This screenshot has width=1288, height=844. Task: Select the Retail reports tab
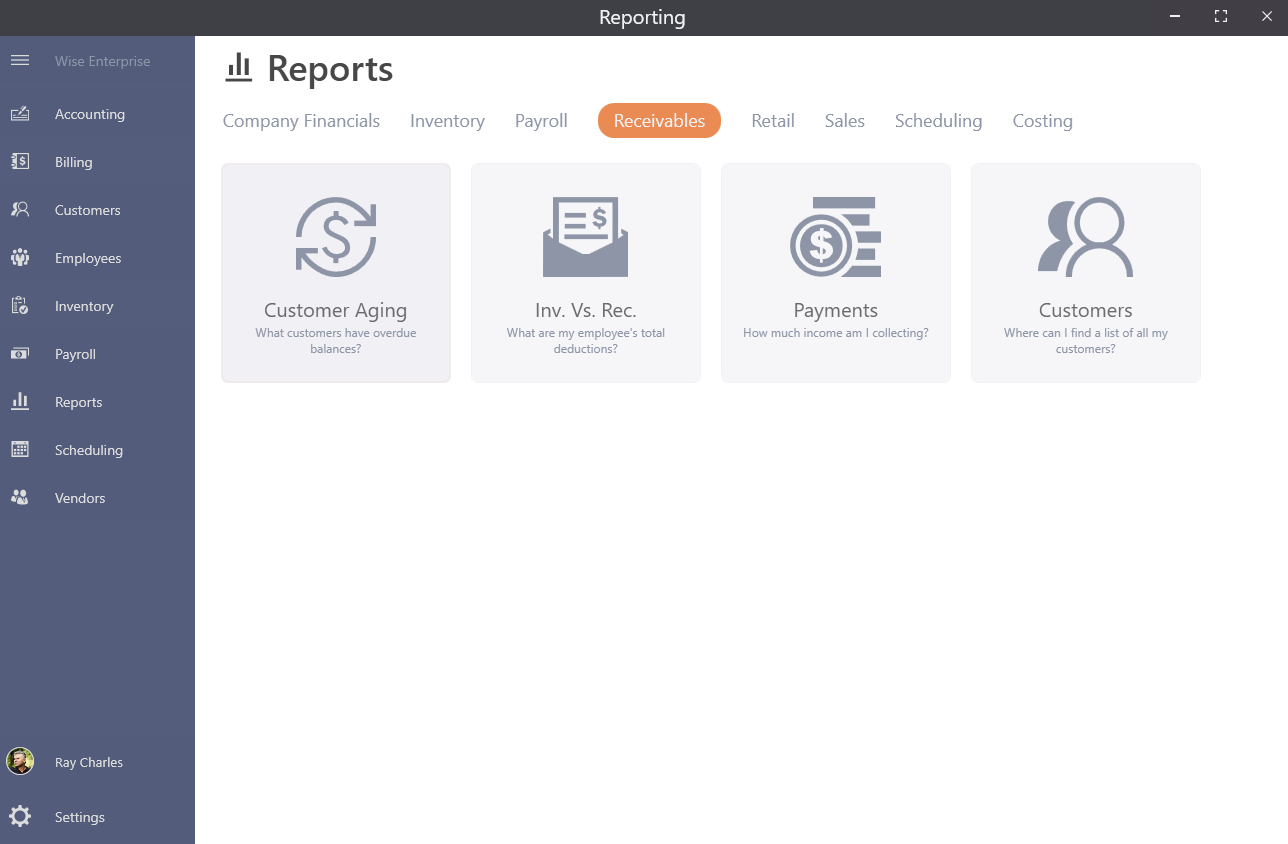[772, 121]
